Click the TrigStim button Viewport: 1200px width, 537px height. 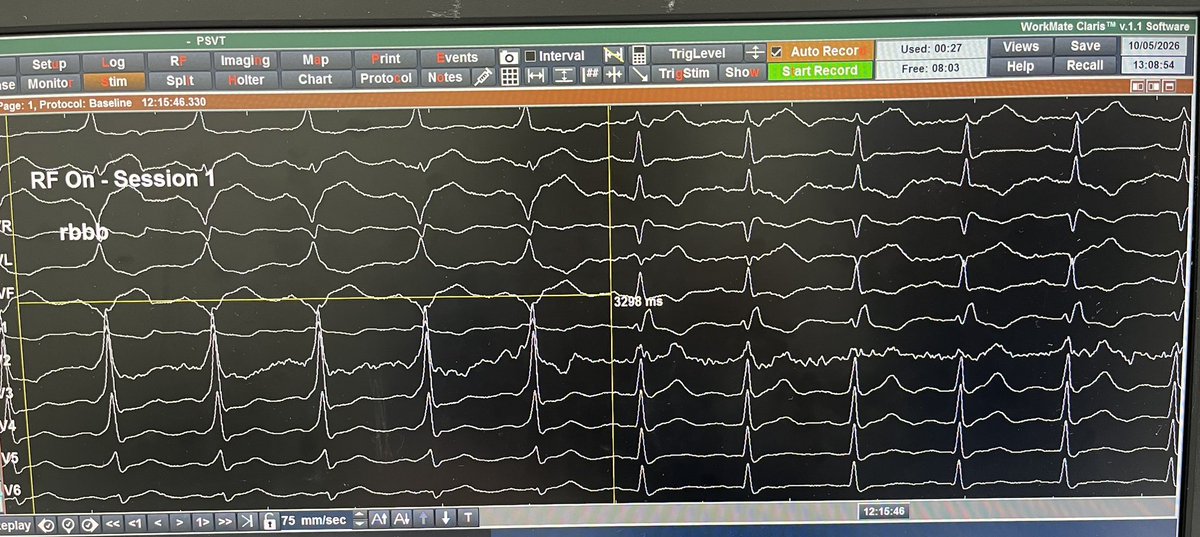coord(686,73)
